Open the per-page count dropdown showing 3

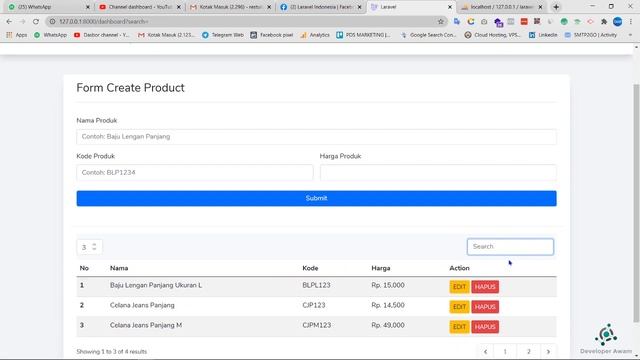[x=89, y=247]
